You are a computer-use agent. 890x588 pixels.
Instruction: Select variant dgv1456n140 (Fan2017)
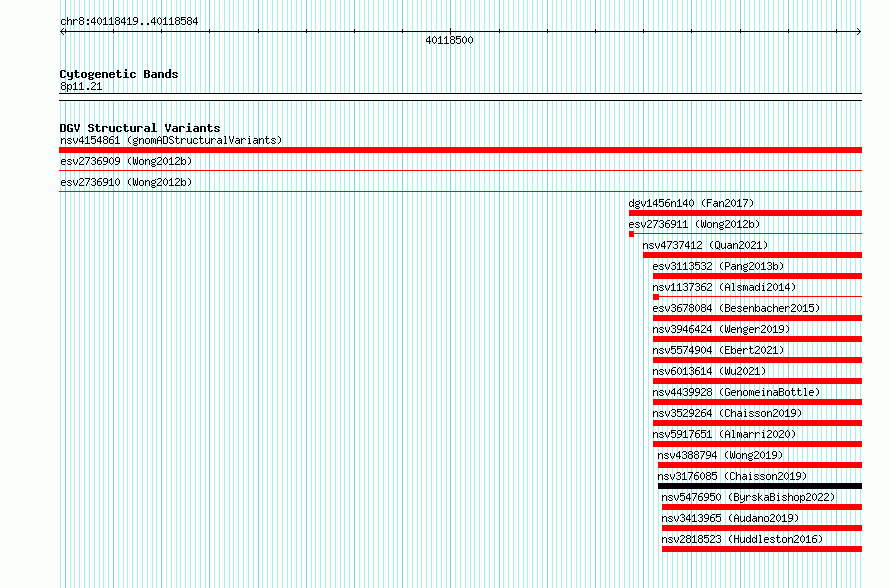[691, 203]
